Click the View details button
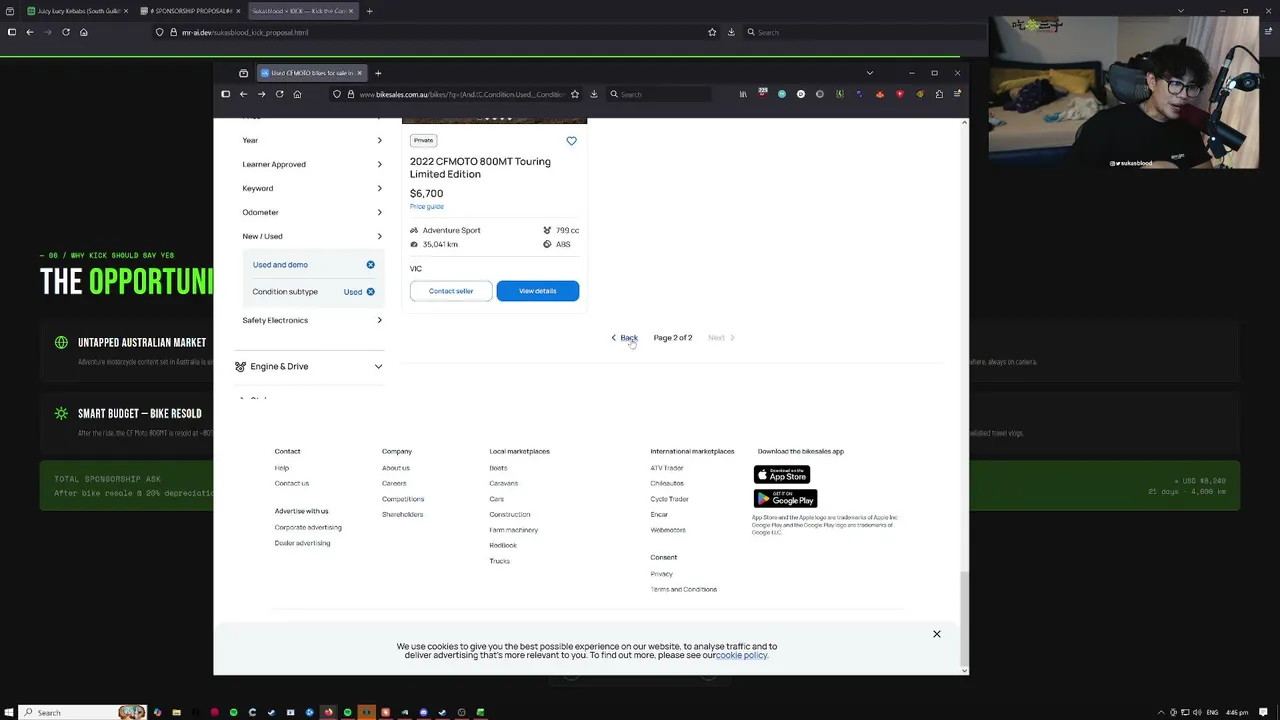 coord(537,291)
